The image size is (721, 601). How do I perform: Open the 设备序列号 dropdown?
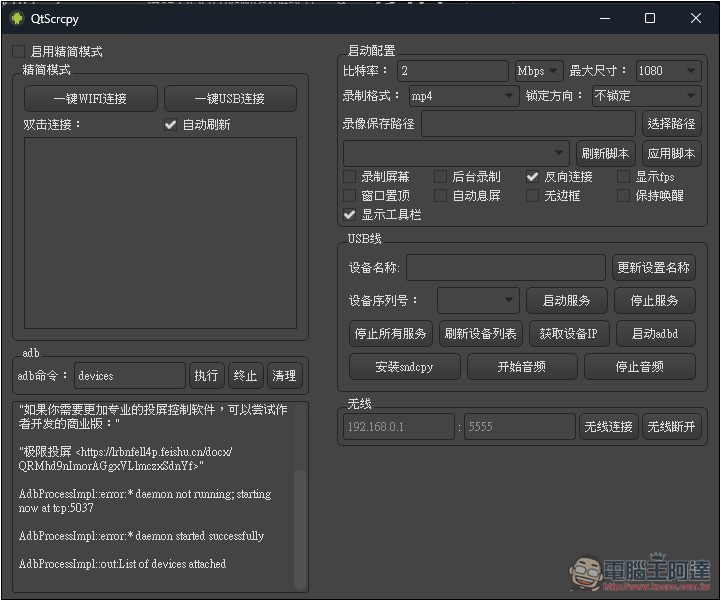tap(478, 300)
